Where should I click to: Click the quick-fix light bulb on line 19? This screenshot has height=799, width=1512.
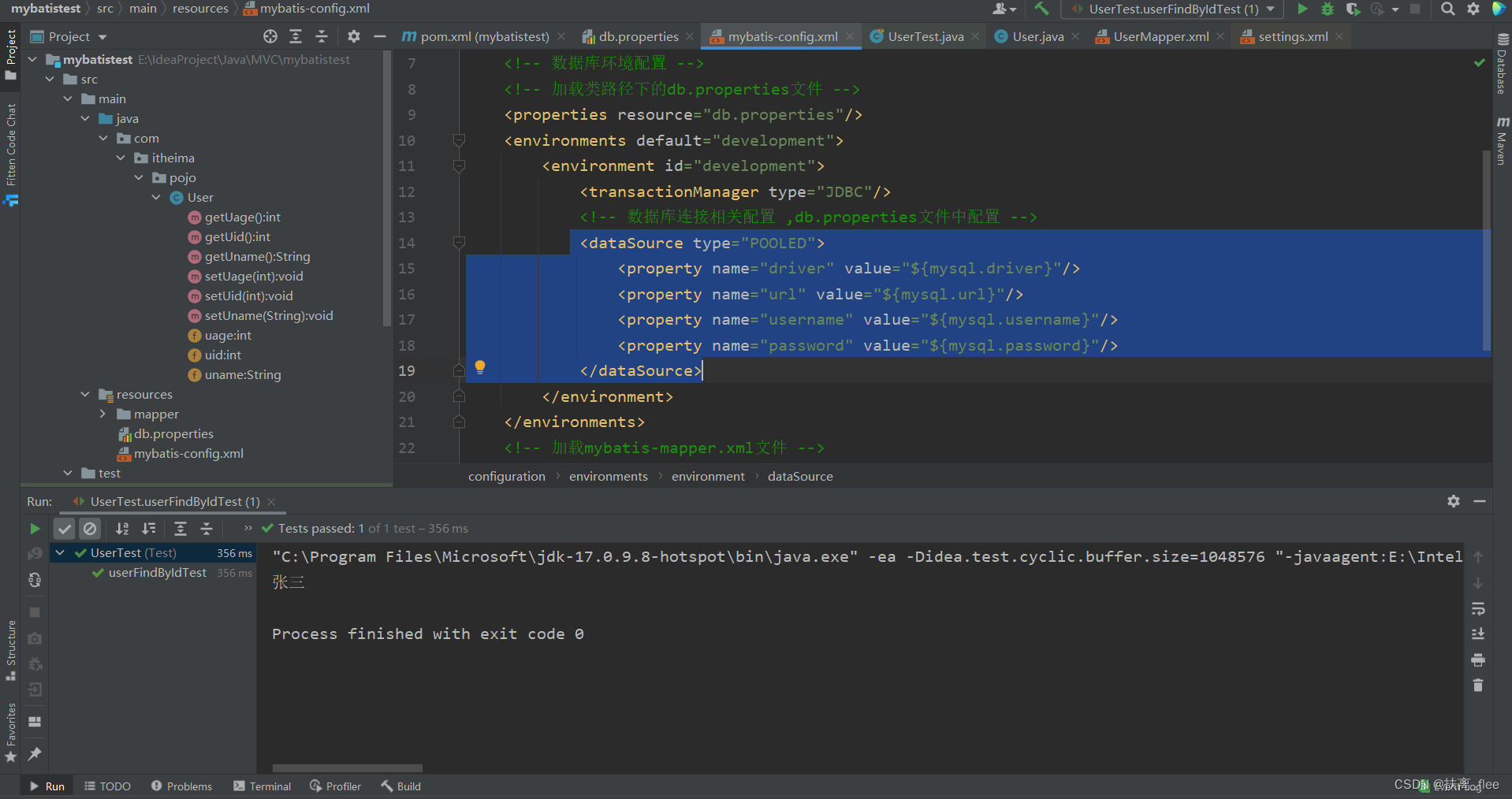(480, 367)
